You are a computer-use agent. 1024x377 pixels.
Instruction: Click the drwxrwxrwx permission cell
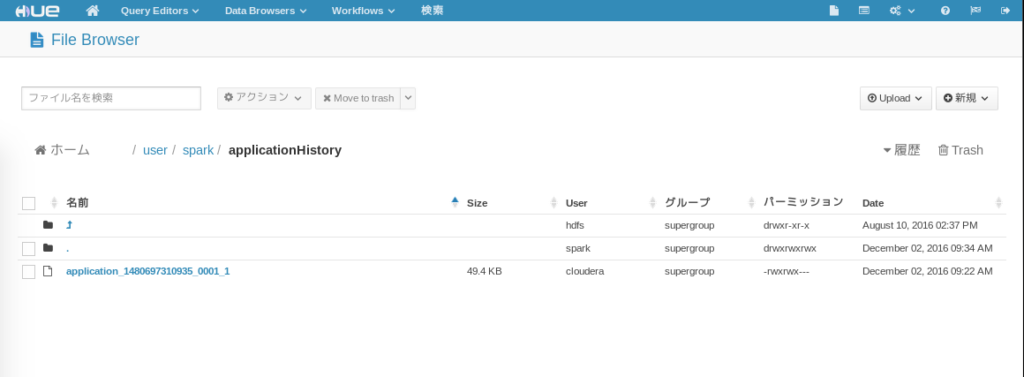click(790, 248)
